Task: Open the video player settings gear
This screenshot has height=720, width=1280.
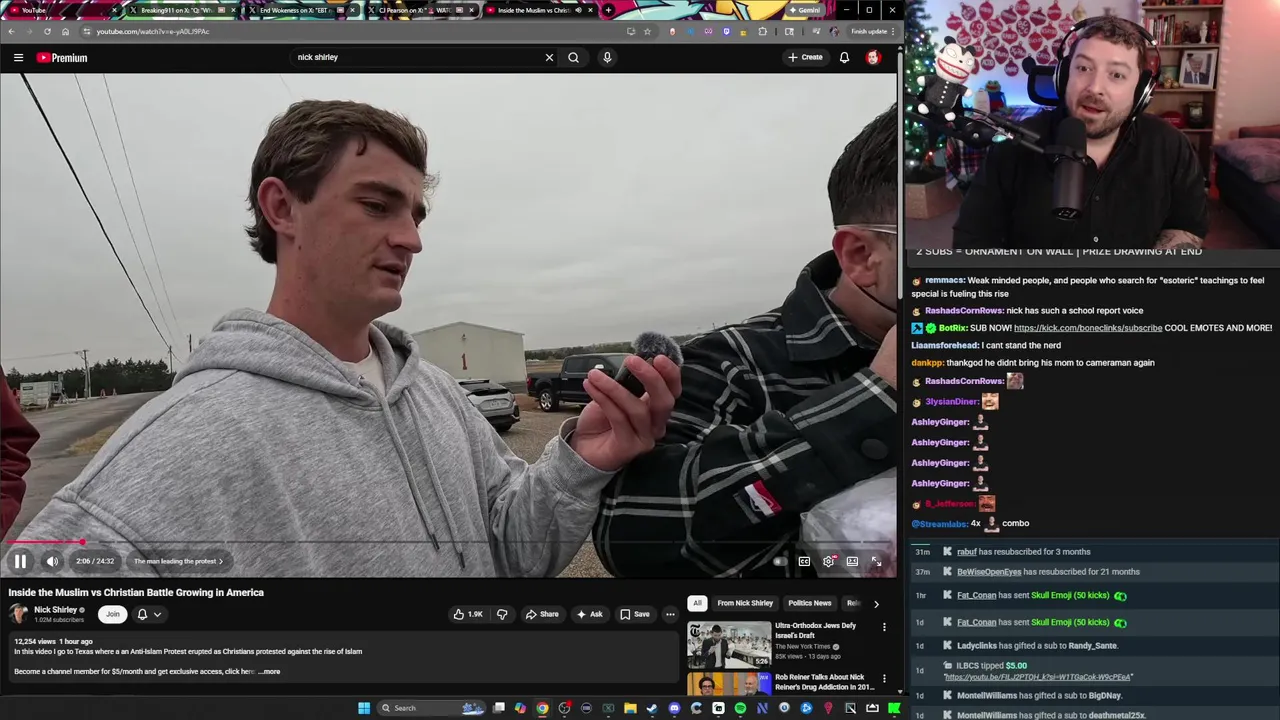Action: click(828, 561)
